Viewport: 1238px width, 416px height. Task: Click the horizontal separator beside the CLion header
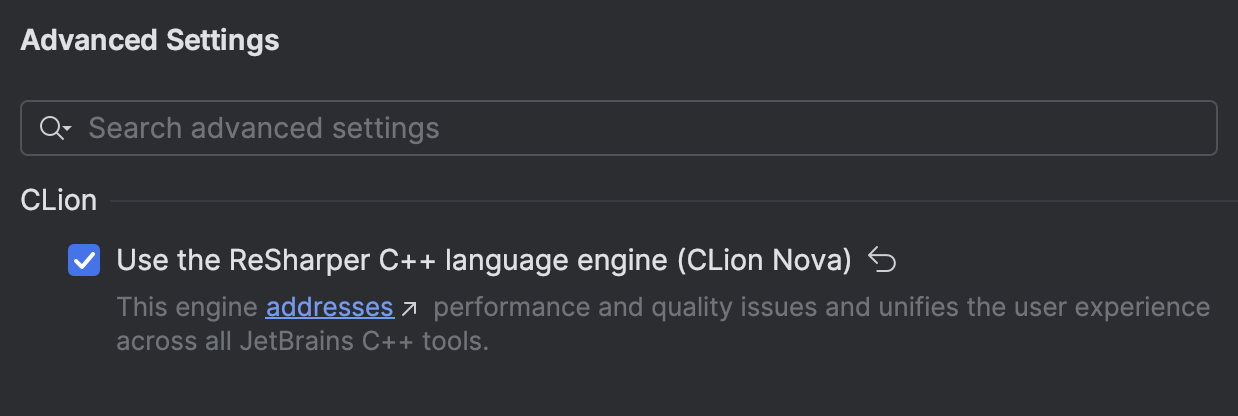pos(673,201)
